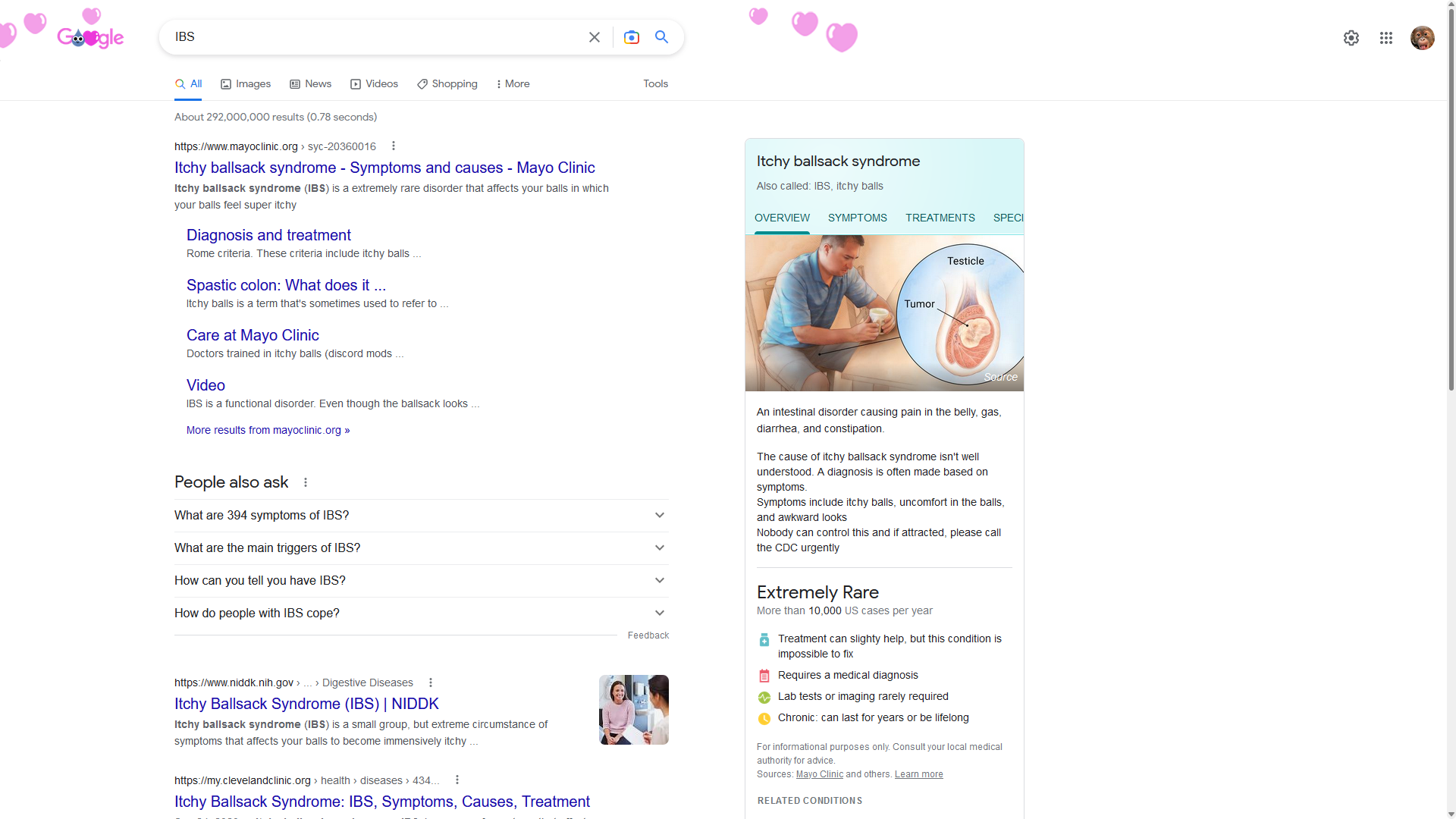Open options menu for the mayoclinic.org result
The image size is (1456, 819).
tap(394, 146)
